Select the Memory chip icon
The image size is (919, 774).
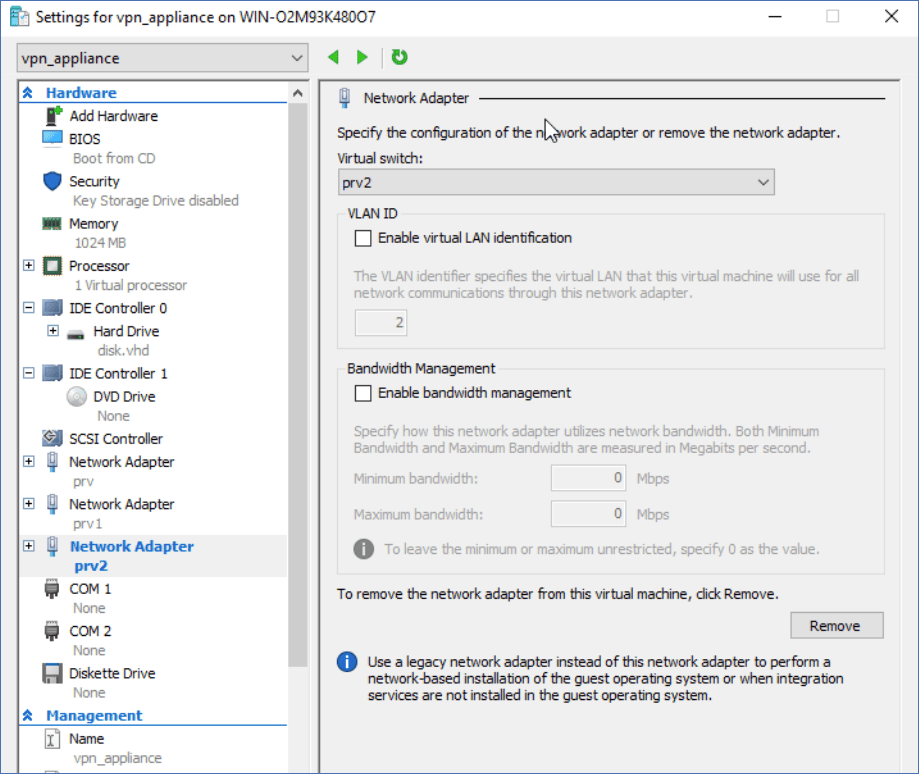tap(53, 224)
